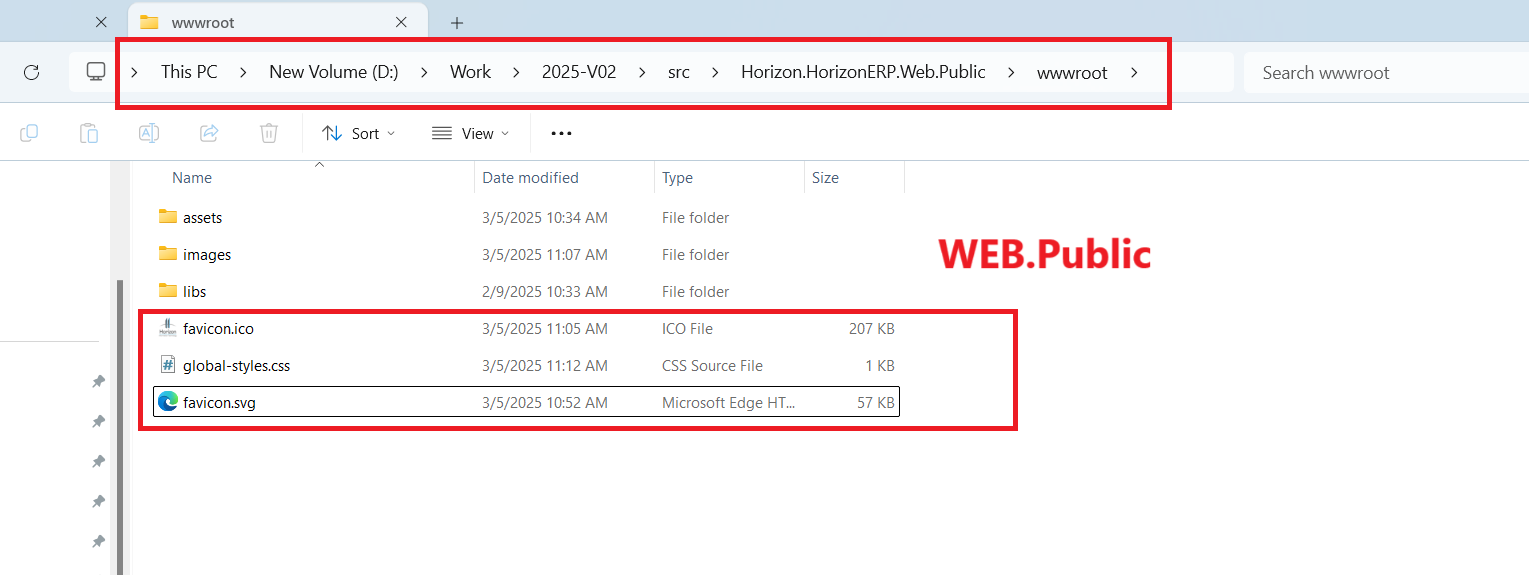This screenshot has height=575, width=1529.
Task: Select the wwwroot tab
Action: tap(278, 22)
